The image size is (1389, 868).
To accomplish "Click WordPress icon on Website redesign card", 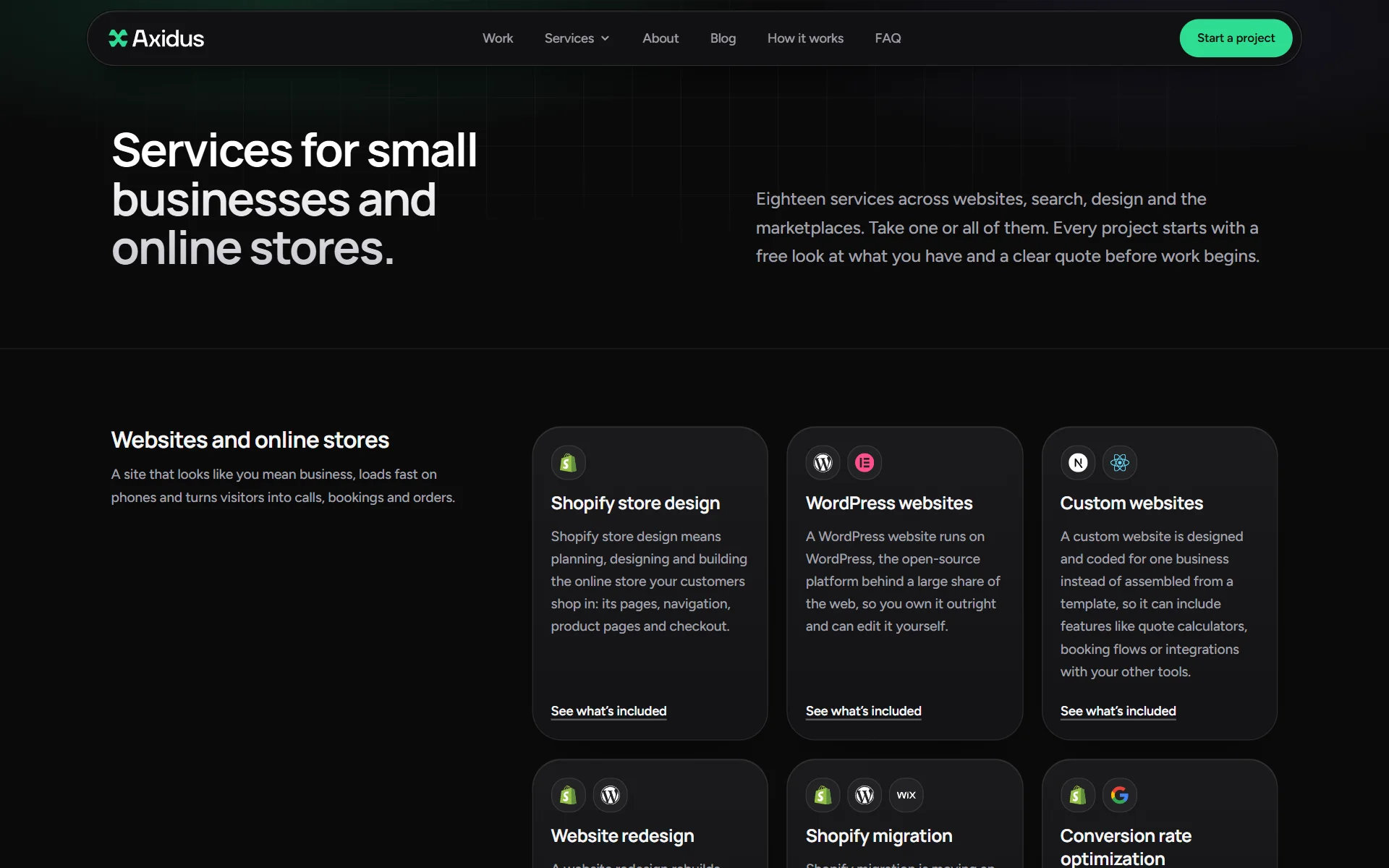I will (x=611, y=795).
